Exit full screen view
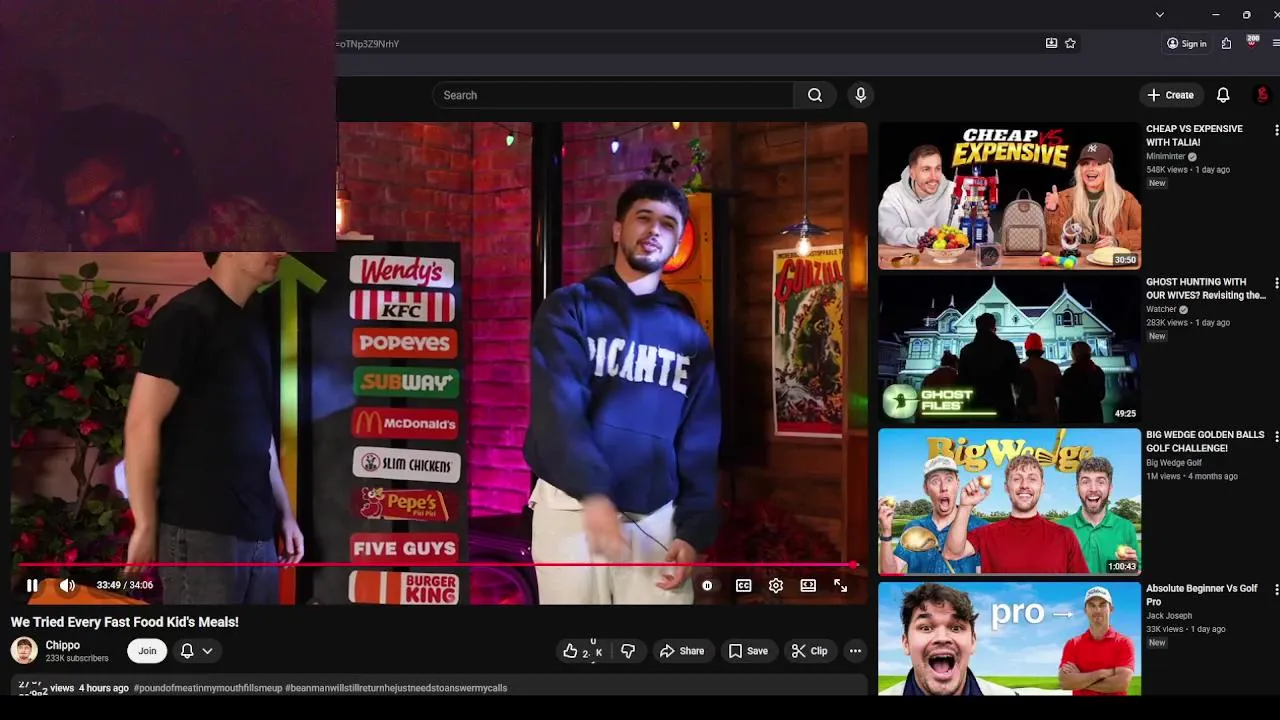Viewport: 1280px width, 720px height. pyautogui.click(x=840, y=586)
